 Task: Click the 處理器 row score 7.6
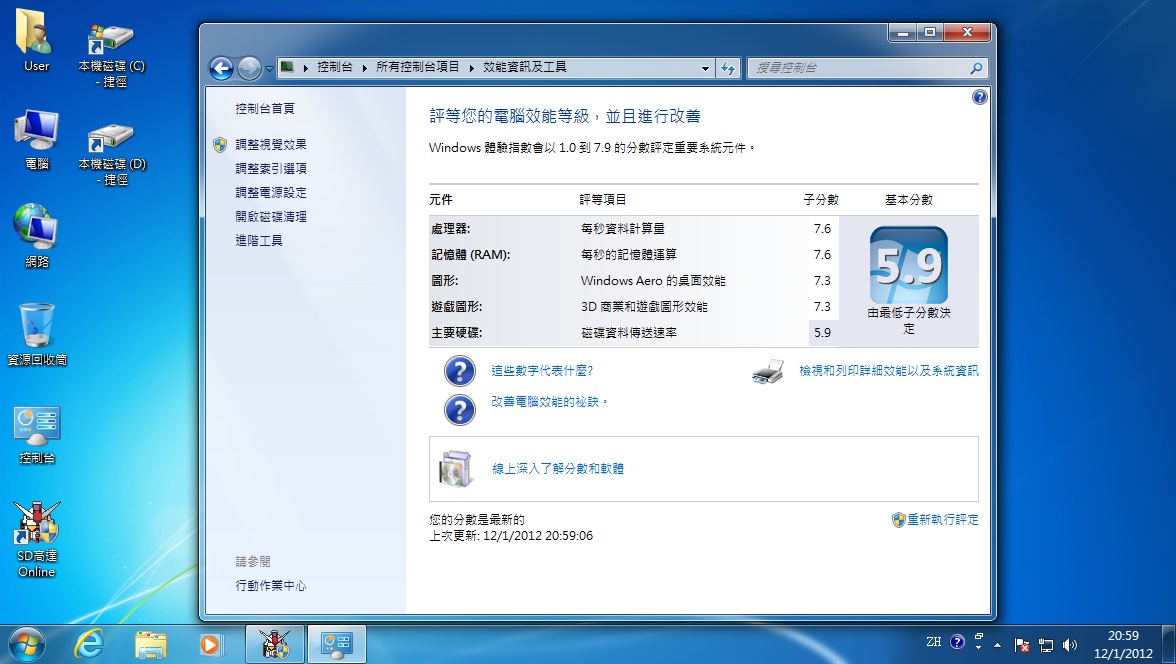(x=822, y=229)
